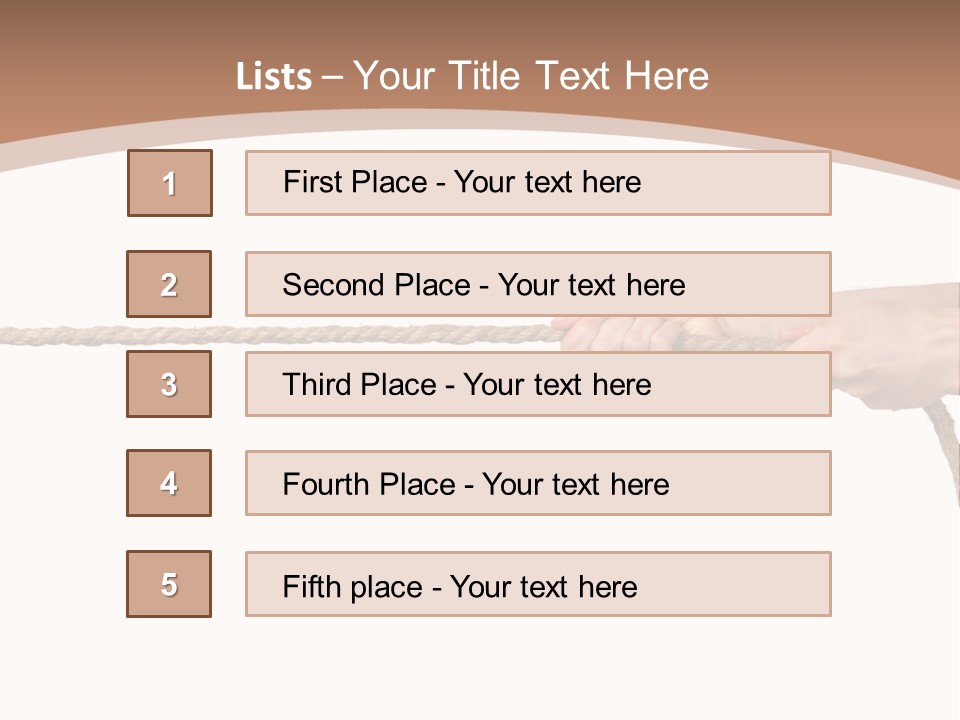Click the number 1 box
The image size is (960, 720).
click(170, 183)
